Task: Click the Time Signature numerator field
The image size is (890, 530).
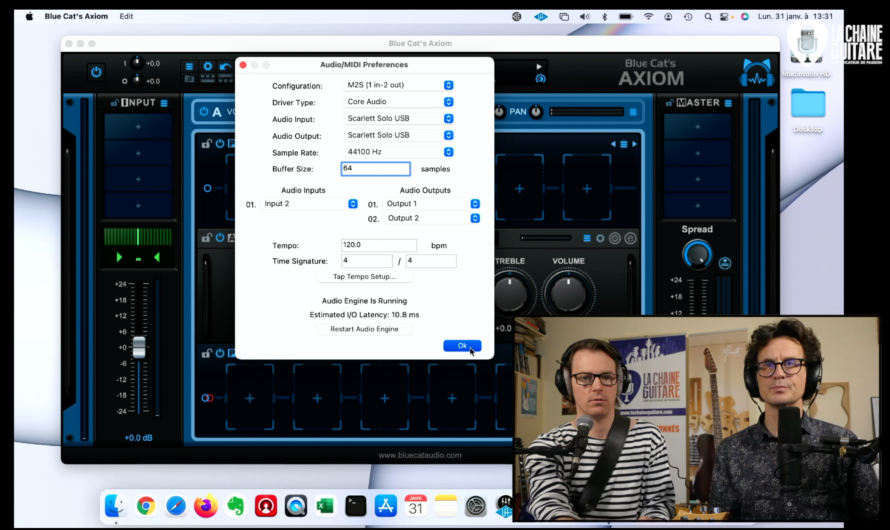Action: tap(367, 261)
